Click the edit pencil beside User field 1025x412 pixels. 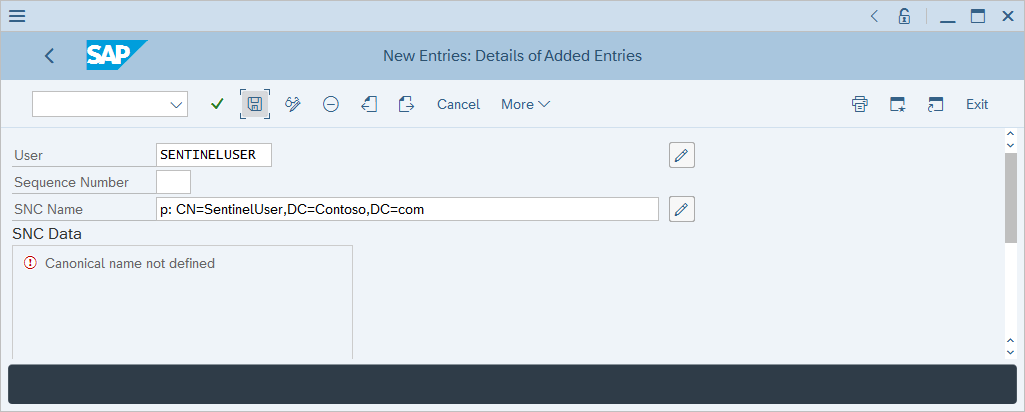(x=682, y=155)
